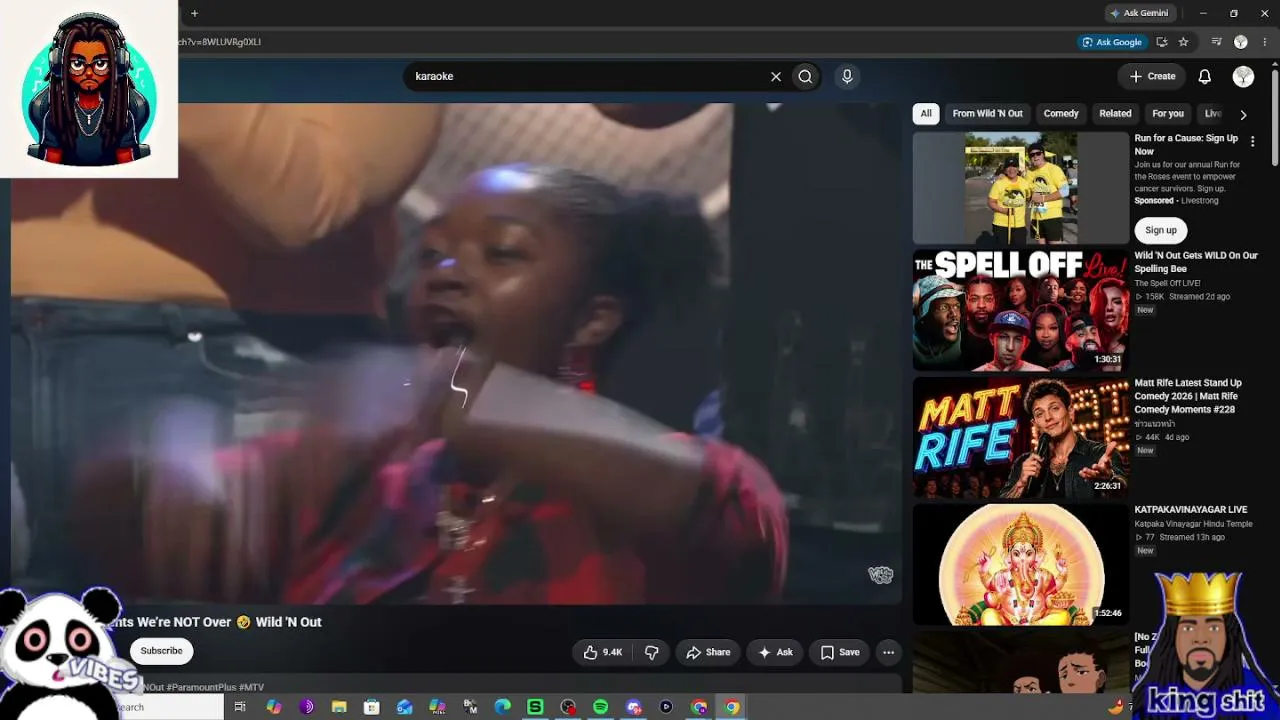1280x720 pixels.
Task: Click the Ask Google lens button
Action: click(1111, 42)
